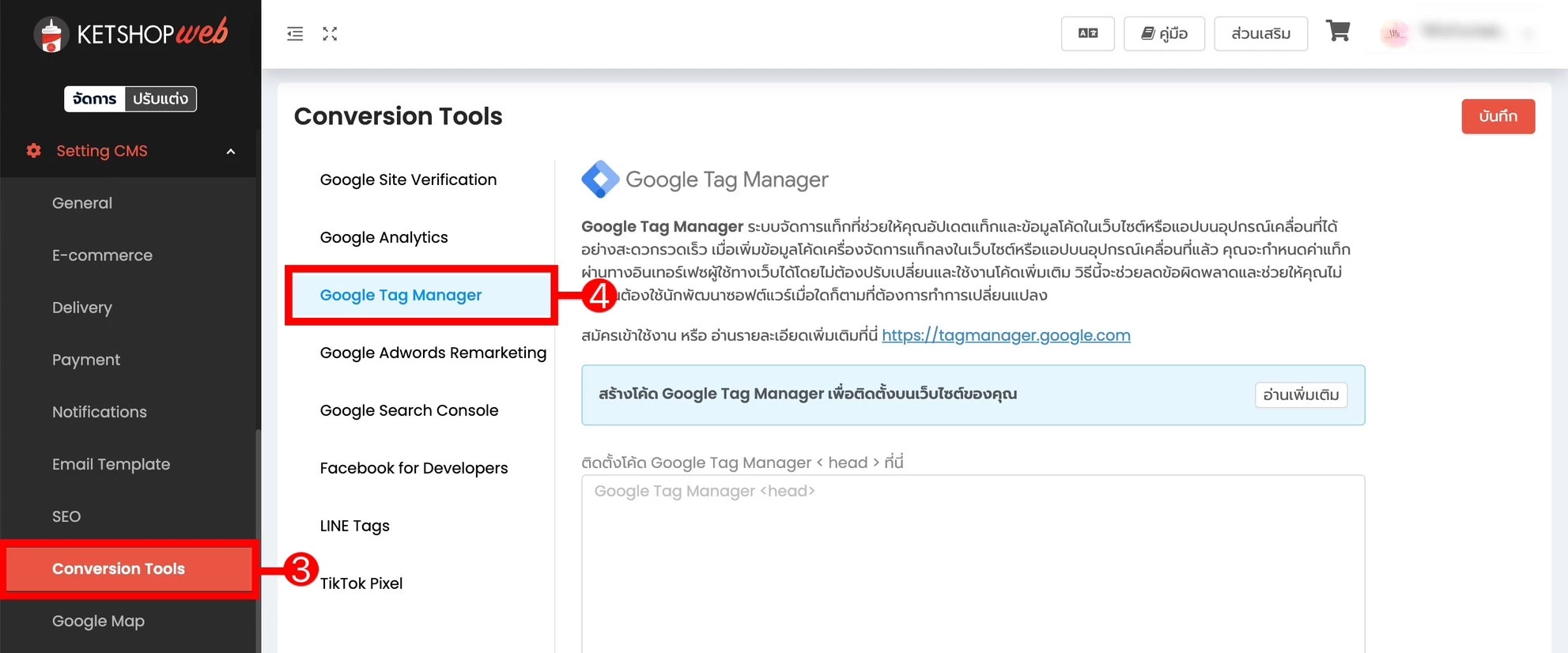Open the shopping cart icon

[x=1338, y=32]
